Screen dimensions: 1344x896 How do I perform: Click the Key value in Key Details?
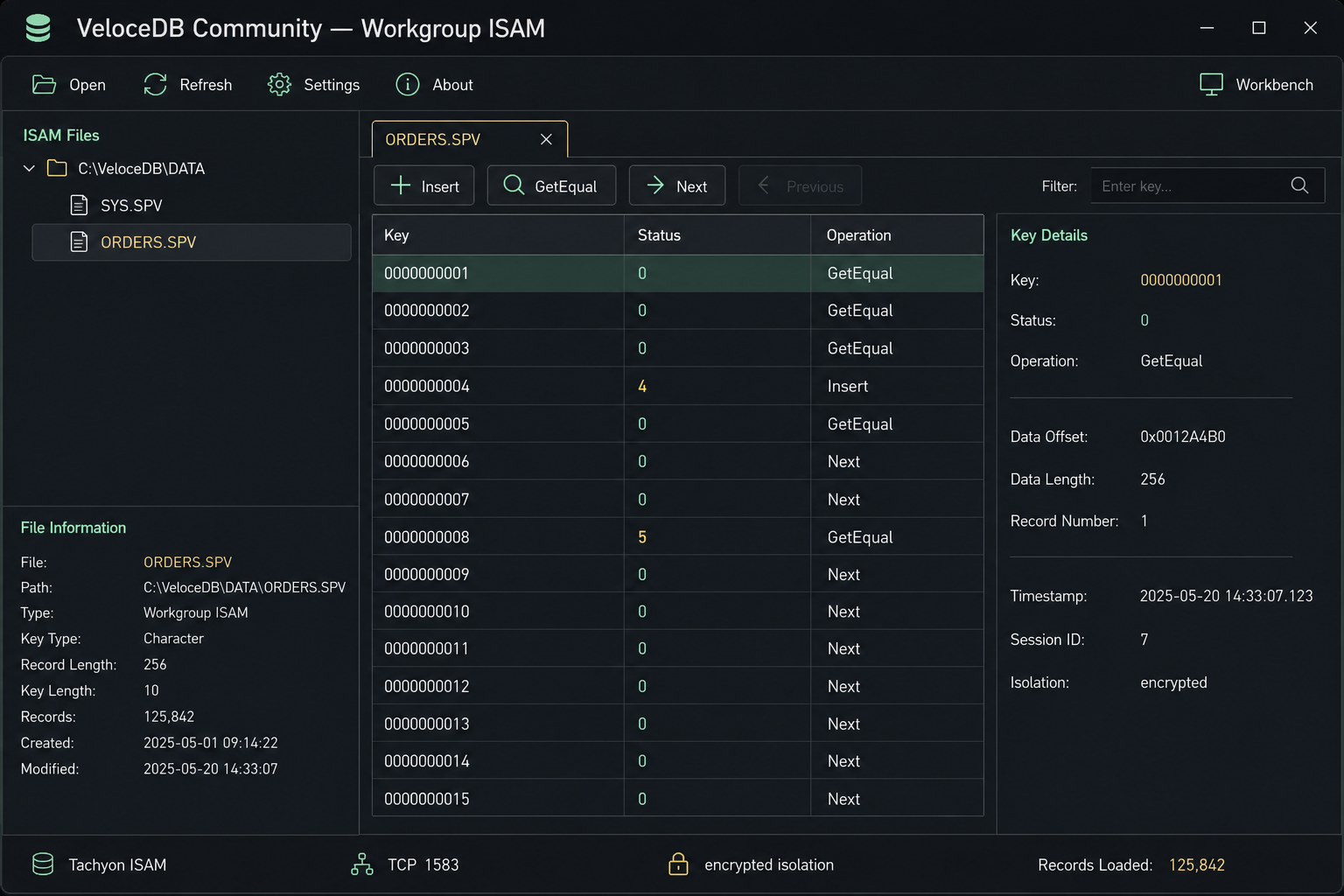(1181, 280)
